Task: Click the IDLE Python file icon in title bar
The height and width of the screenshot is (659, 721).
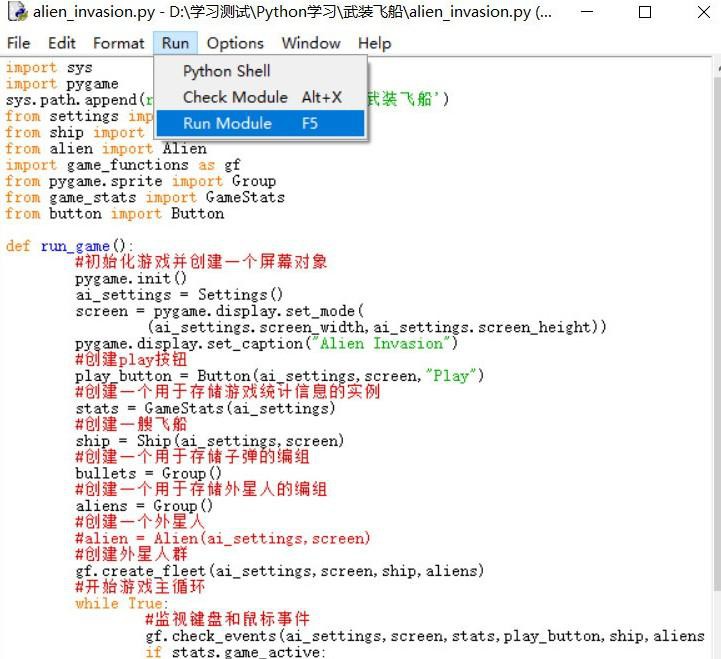Action: pos(17,11)
